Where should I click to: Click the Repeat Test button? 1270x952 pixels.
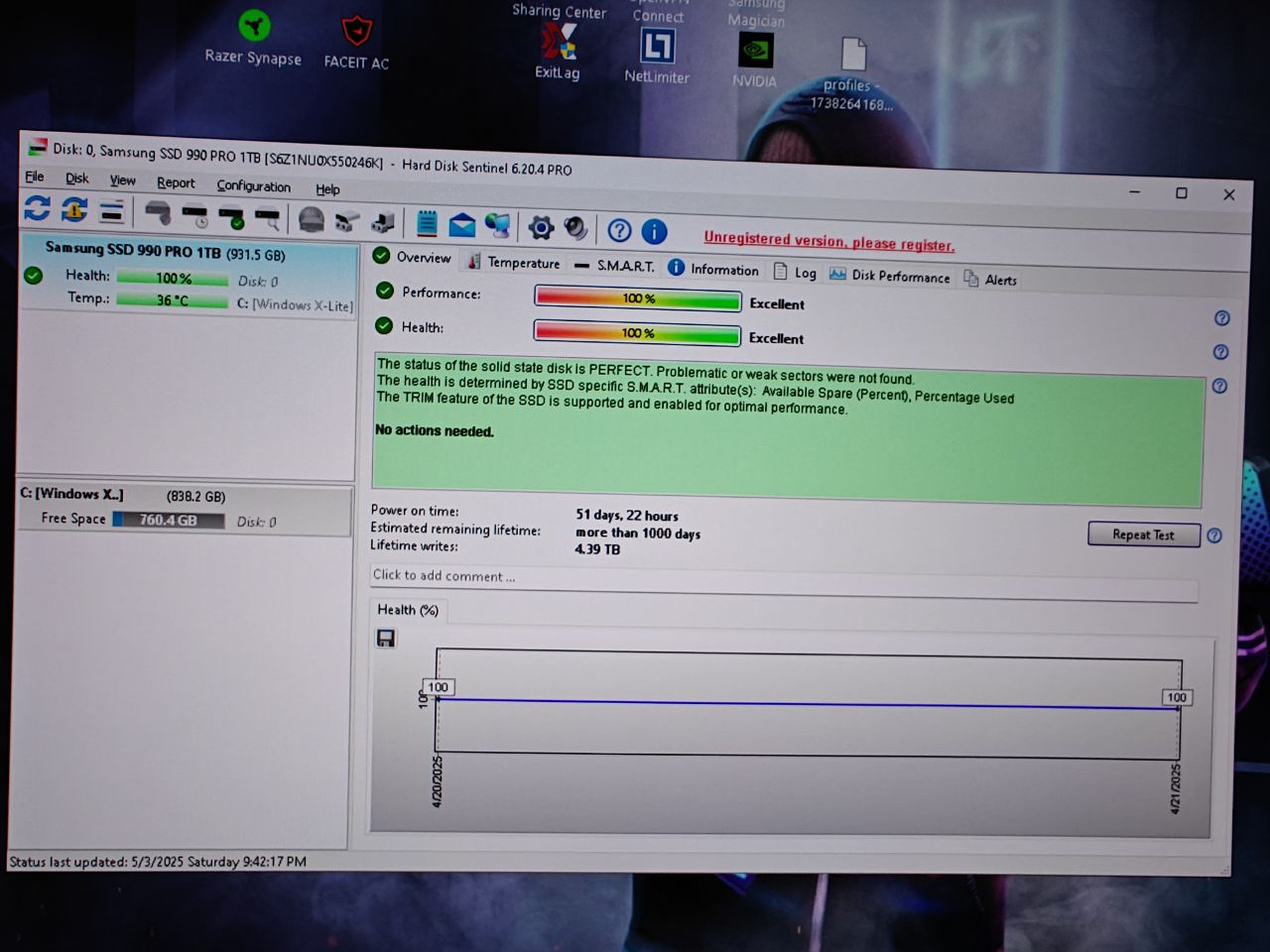coord(1144,535)
